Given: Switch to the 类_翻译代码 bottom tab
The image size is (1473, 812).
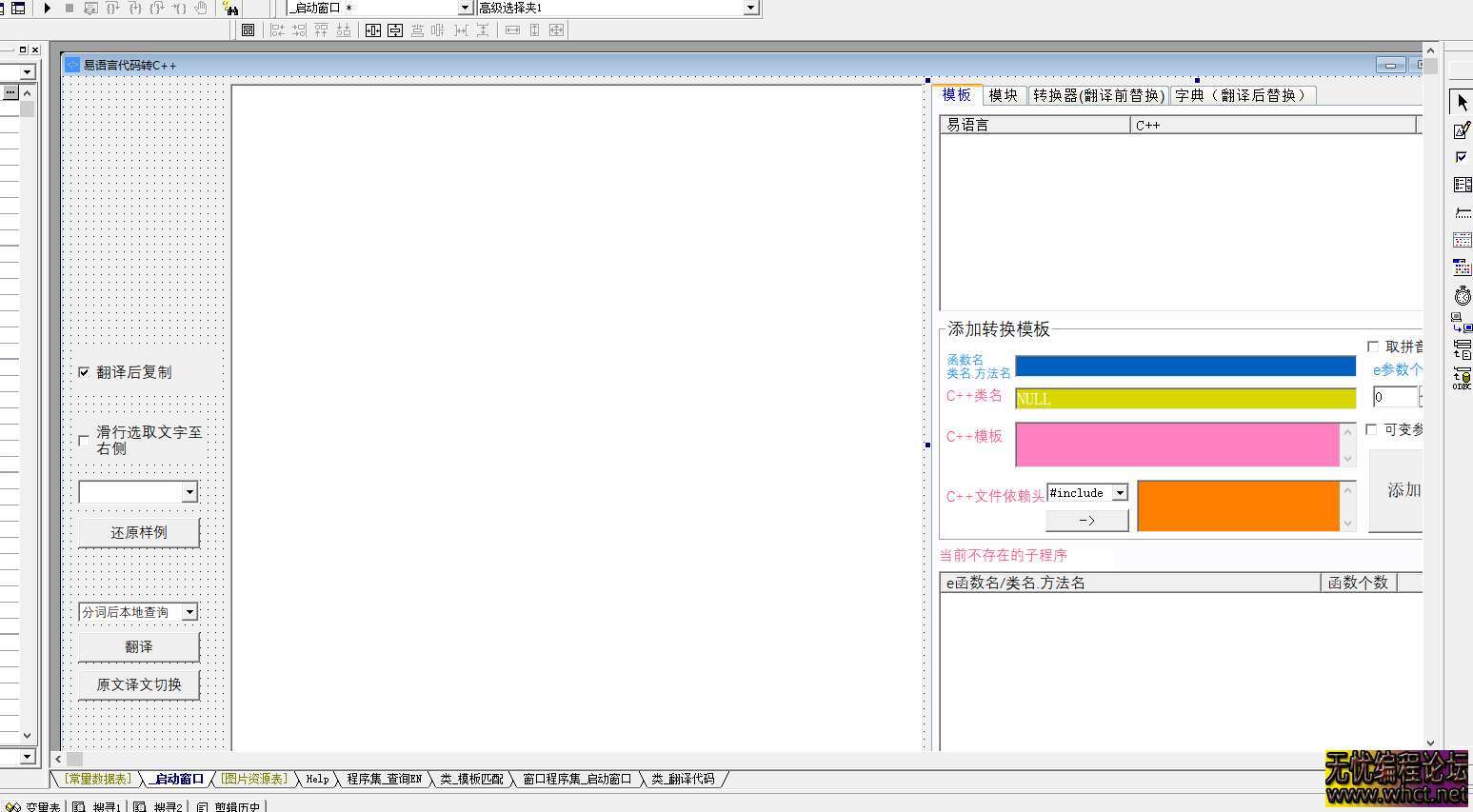Looking at the screenshot, I should coord(682,779).
